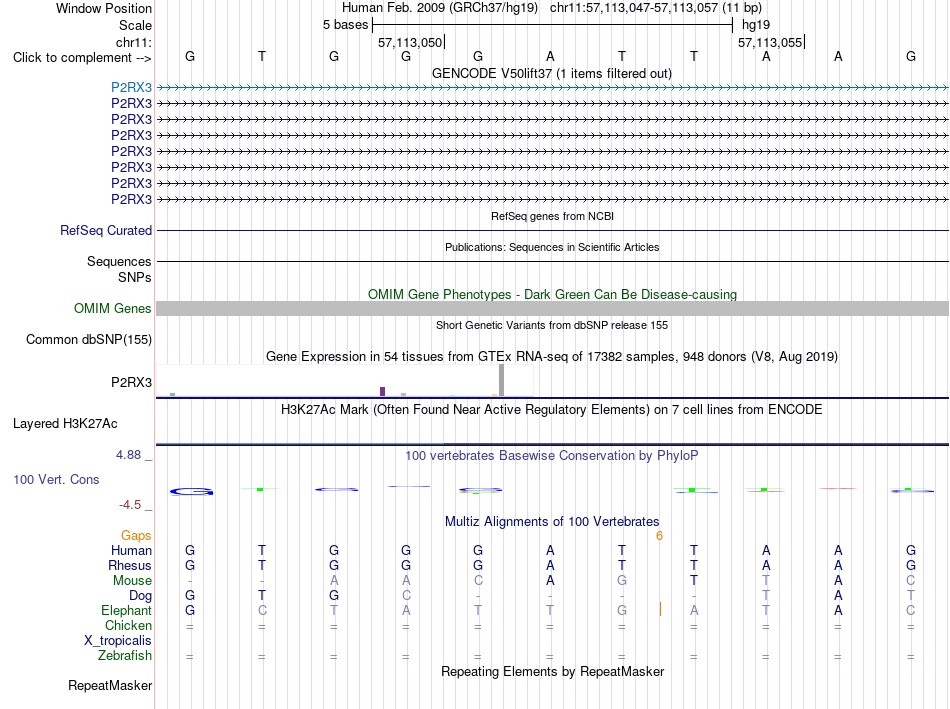
Task: Click the hg19 label beside the scale bar
Action: coord(756,25)
